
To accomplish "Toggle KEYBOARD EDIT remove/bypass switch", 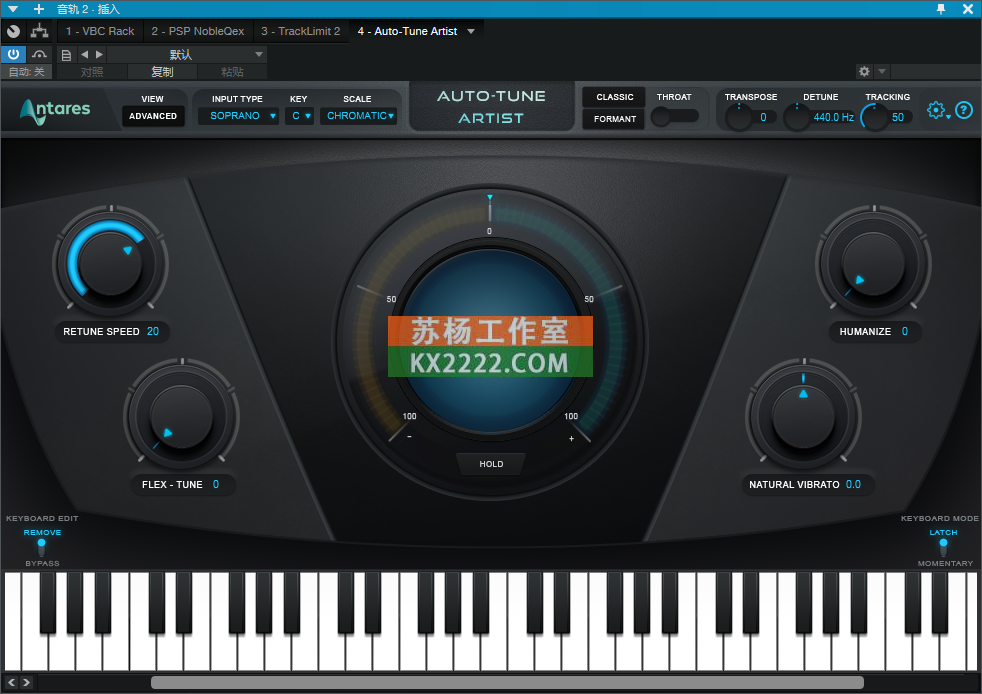I will click(41, 547).
